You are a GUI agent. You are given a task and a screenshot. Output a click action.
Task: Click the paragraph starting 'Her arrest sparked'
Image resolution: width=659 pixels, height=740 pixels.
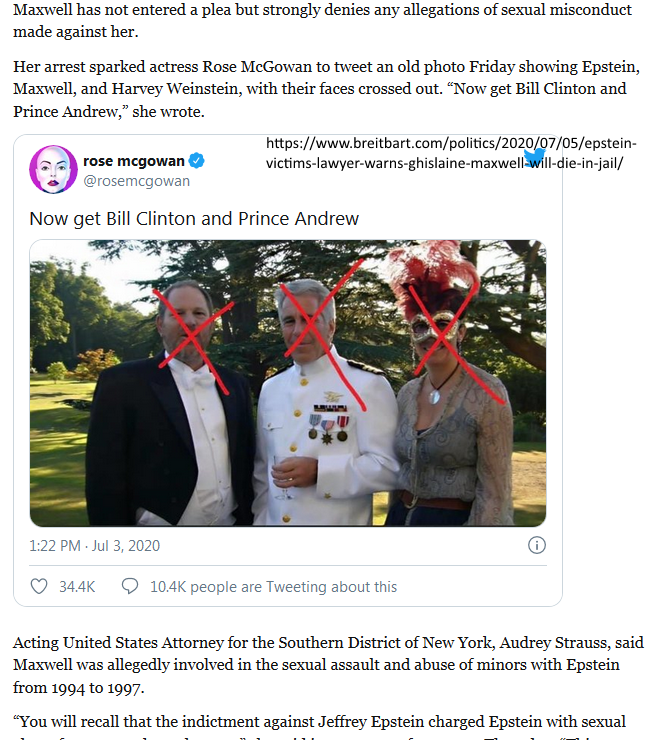[x=327, y=89]
